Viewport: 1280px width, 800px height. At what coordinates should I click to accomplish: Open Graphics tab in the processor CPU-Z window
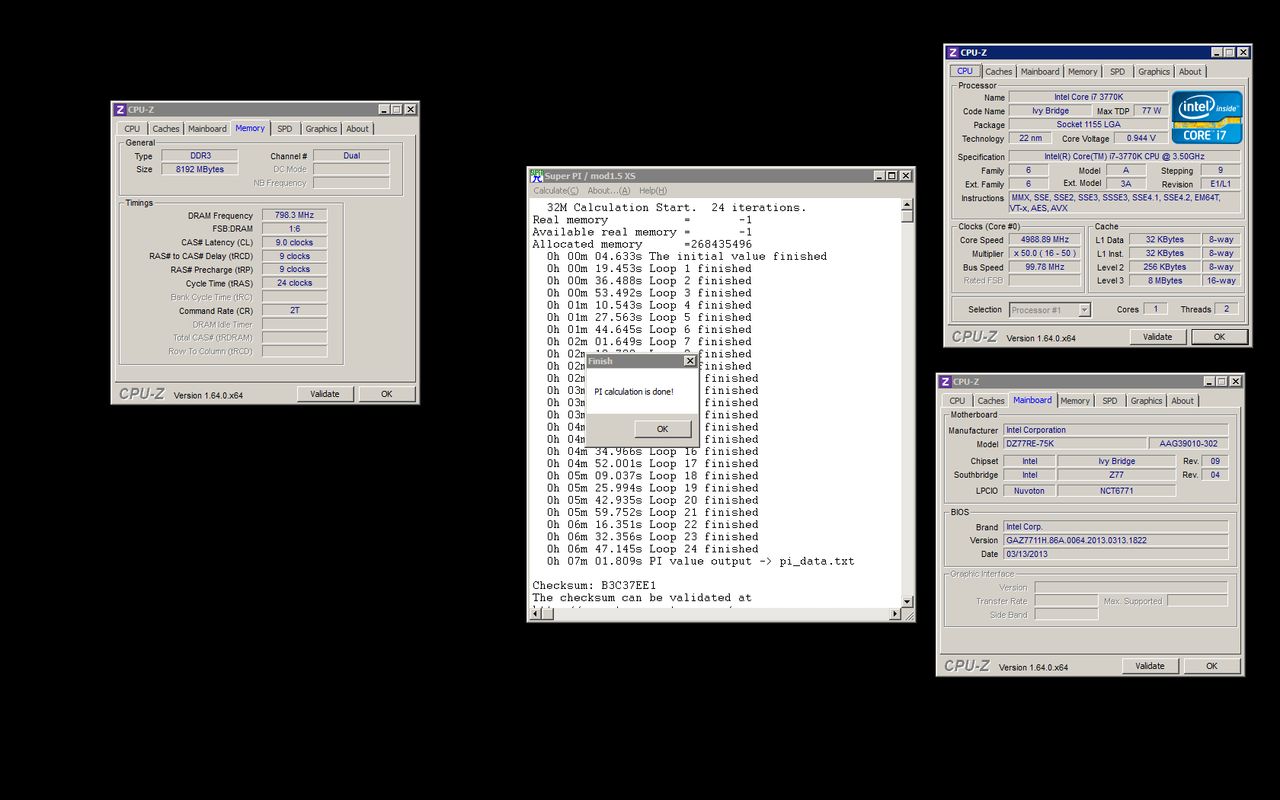[x=1153, y=71]
